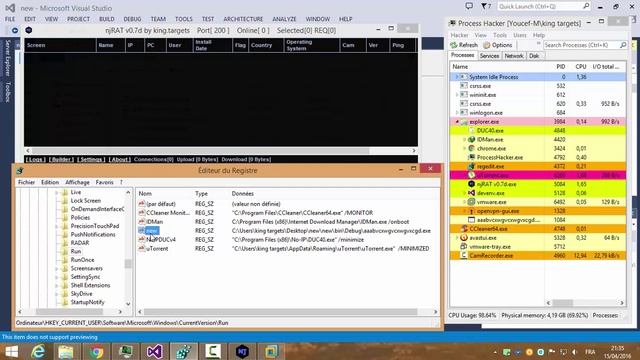Select openvpn-gui.exe process row

(x=538, y=211)
